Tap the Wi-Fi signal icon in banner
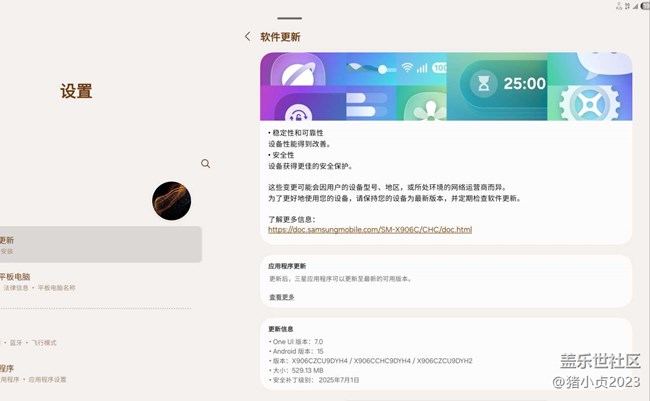The image size is (650, 401). tap(408, 68)
